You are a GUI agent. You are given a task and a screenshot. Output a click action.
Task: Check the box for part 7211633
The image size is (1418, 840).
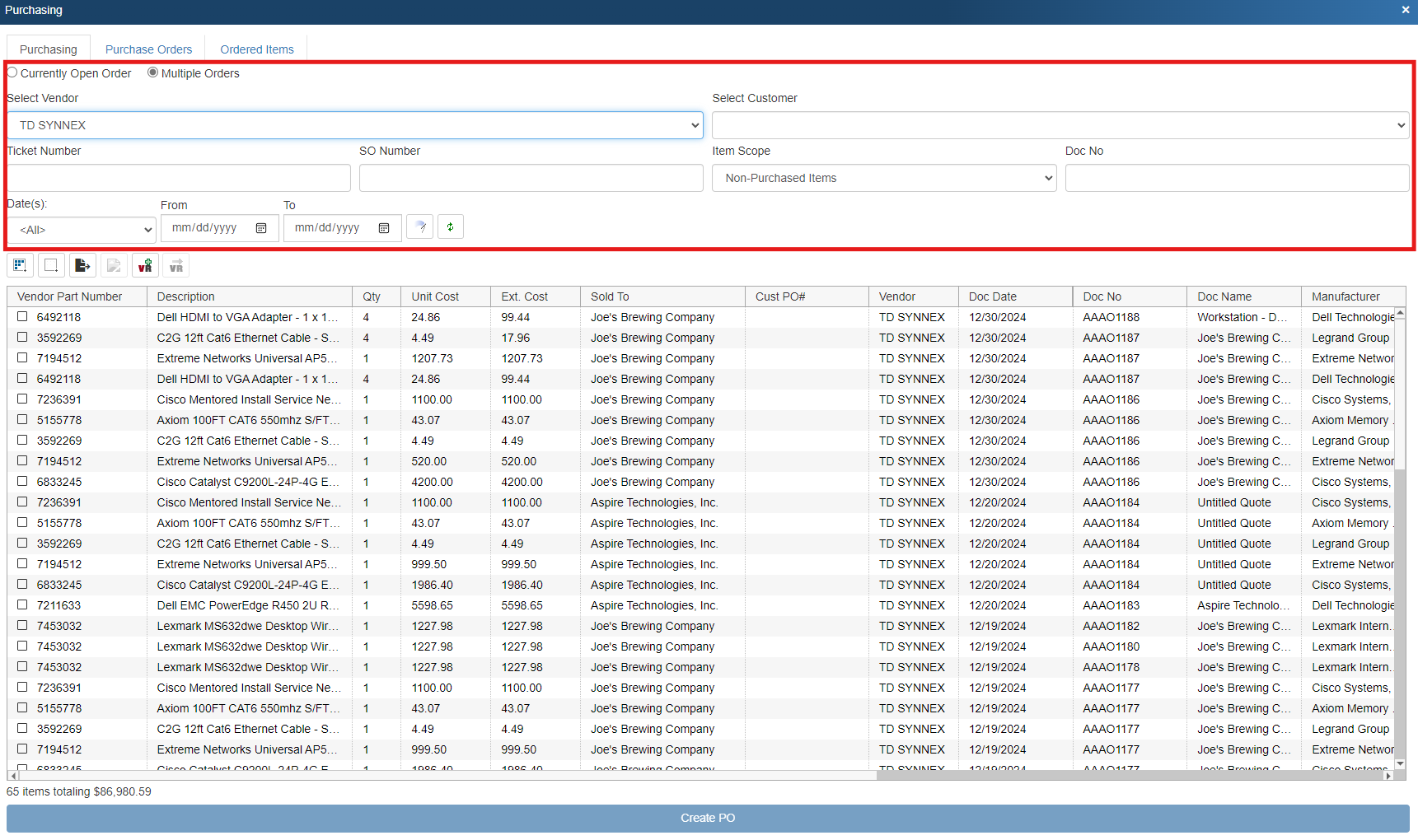point(22,604)
